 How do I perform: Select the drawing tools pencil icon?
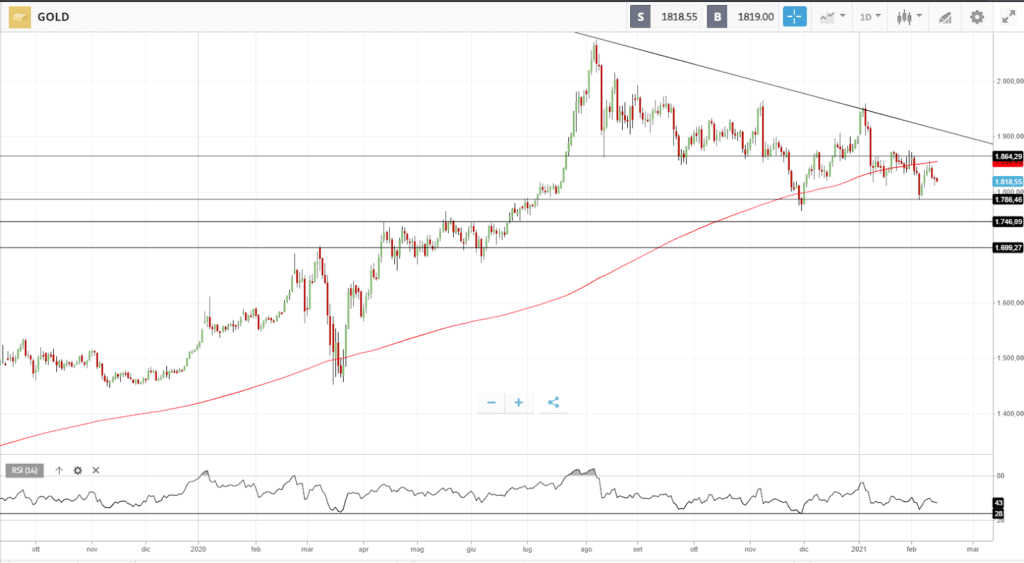pyautogui.click(x=944, y=18)
